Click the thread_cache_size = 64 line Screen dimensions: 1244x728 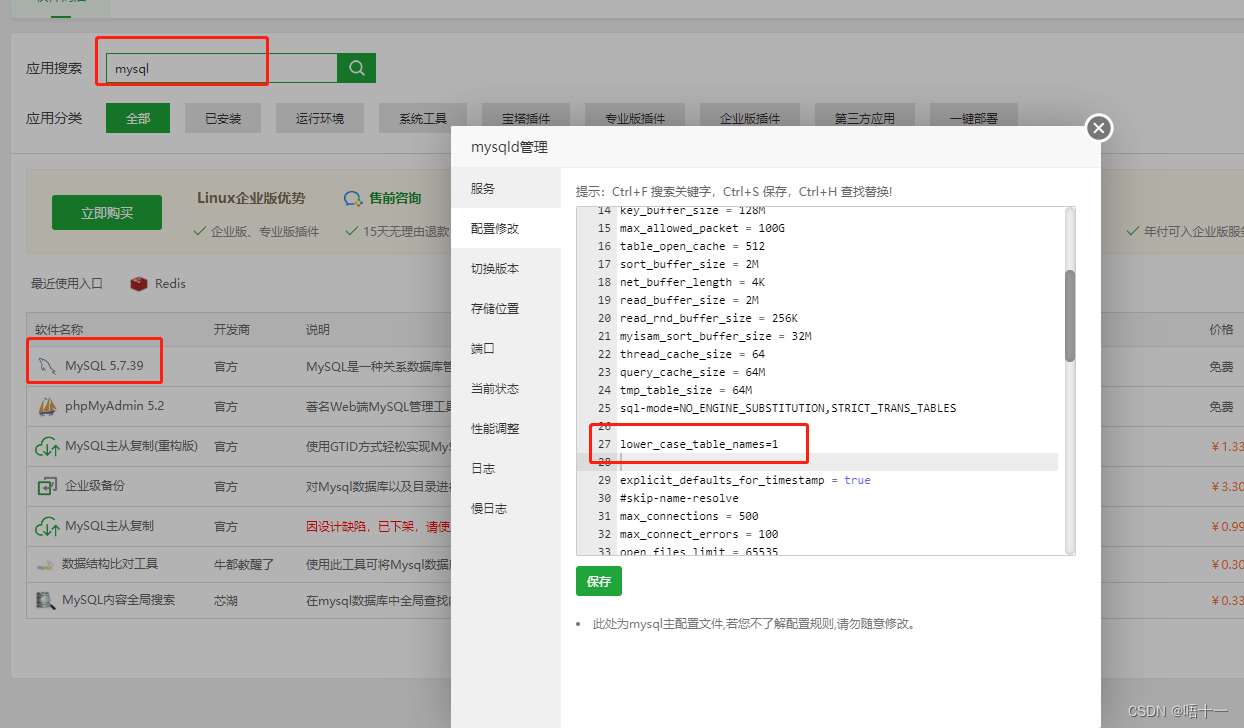click(692, 354)
